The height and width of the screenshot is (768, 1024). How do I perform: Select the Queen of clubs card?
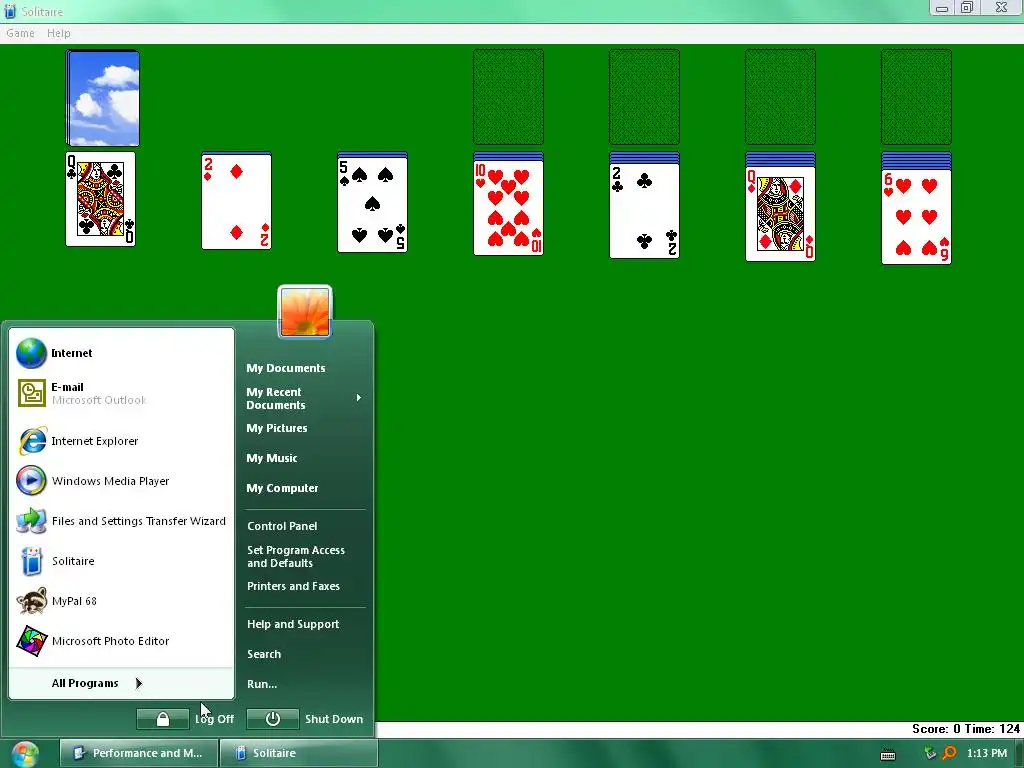click(101, 199)
